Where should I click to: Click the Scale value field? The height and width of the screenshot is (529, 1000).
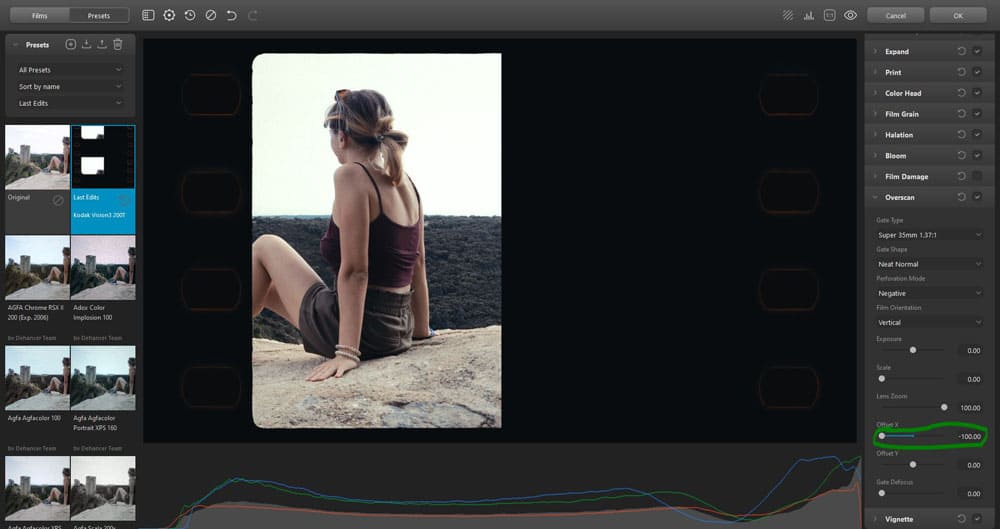970,379
